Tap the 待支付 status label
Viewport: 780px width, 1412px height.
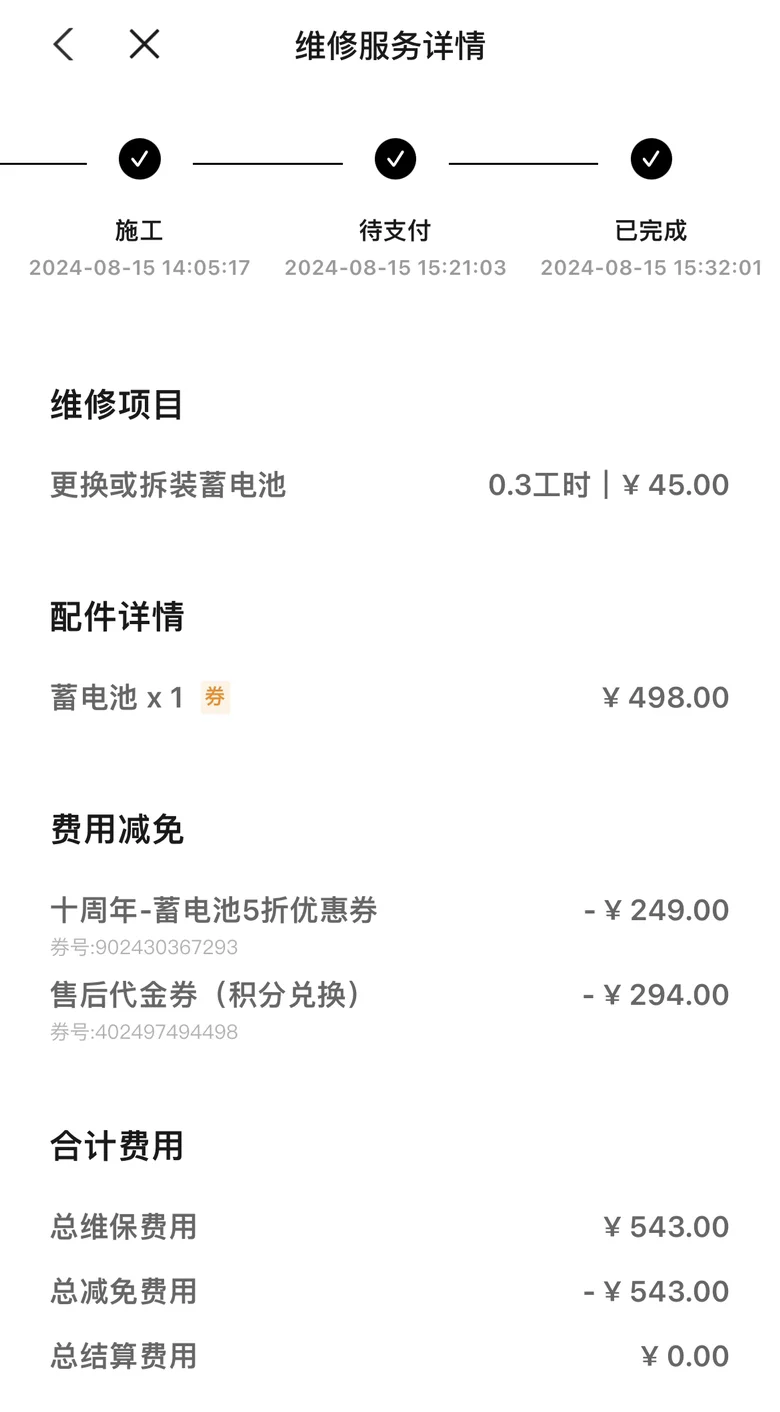point(395,231)
